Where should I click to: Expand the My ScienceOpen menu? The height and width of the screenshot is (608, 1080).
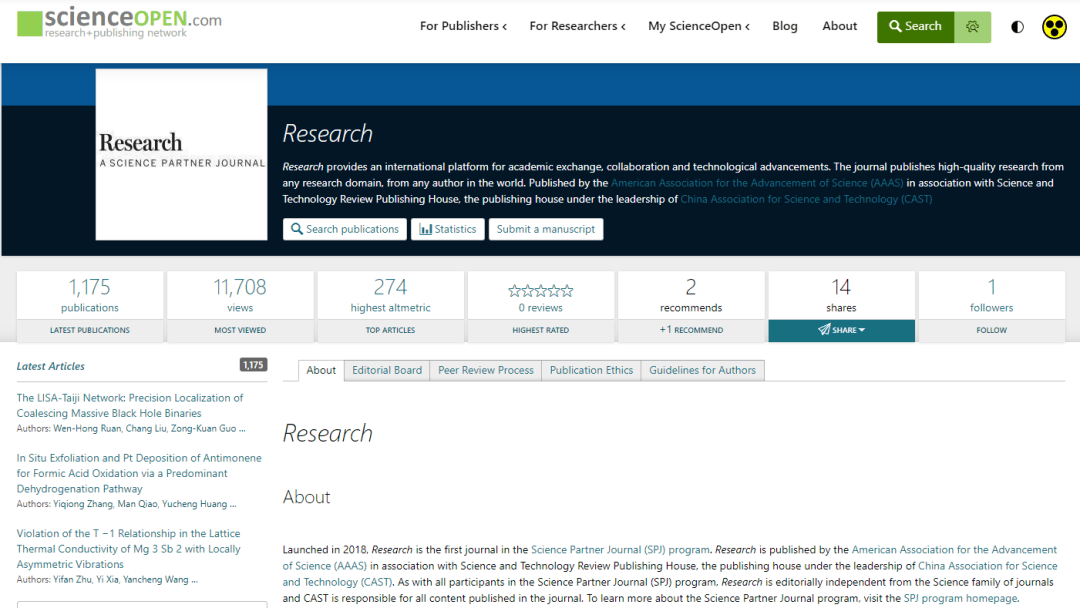tap(698, 26)
